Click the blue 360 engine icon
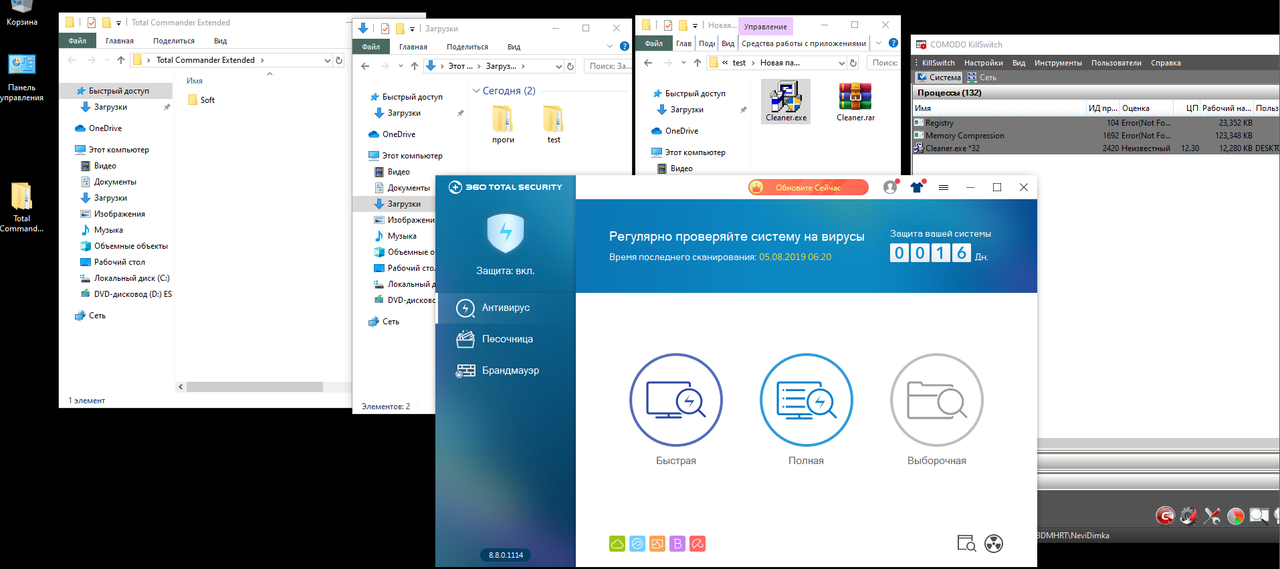 [x=637, y=543]
